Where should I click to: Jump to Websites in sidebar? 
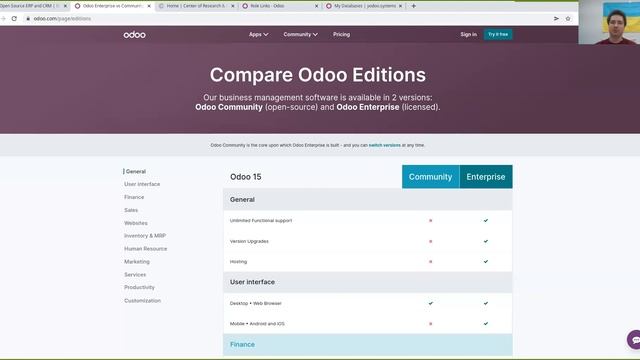coord(136,223)
